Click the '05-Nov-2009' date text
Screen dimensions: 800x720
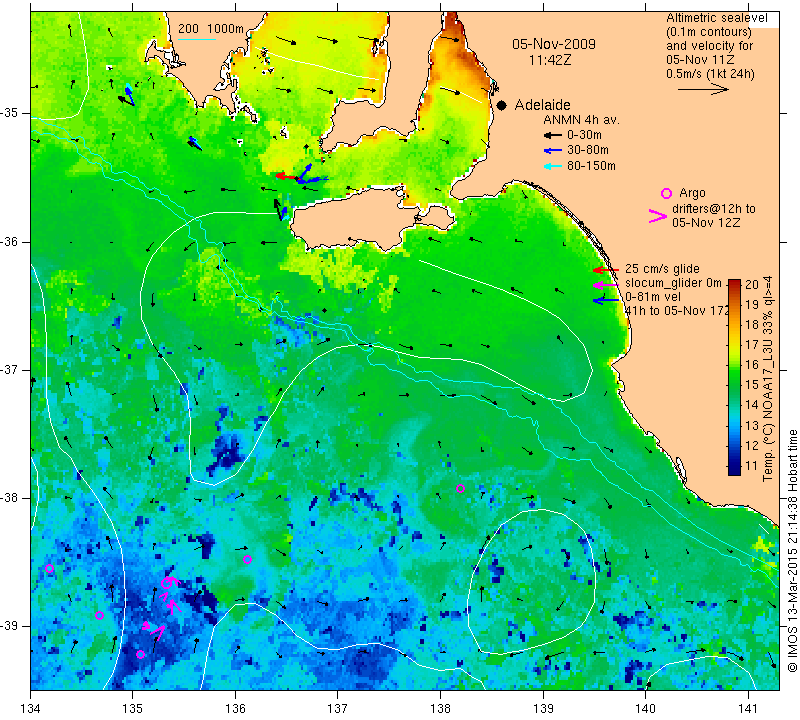(554, 44)
